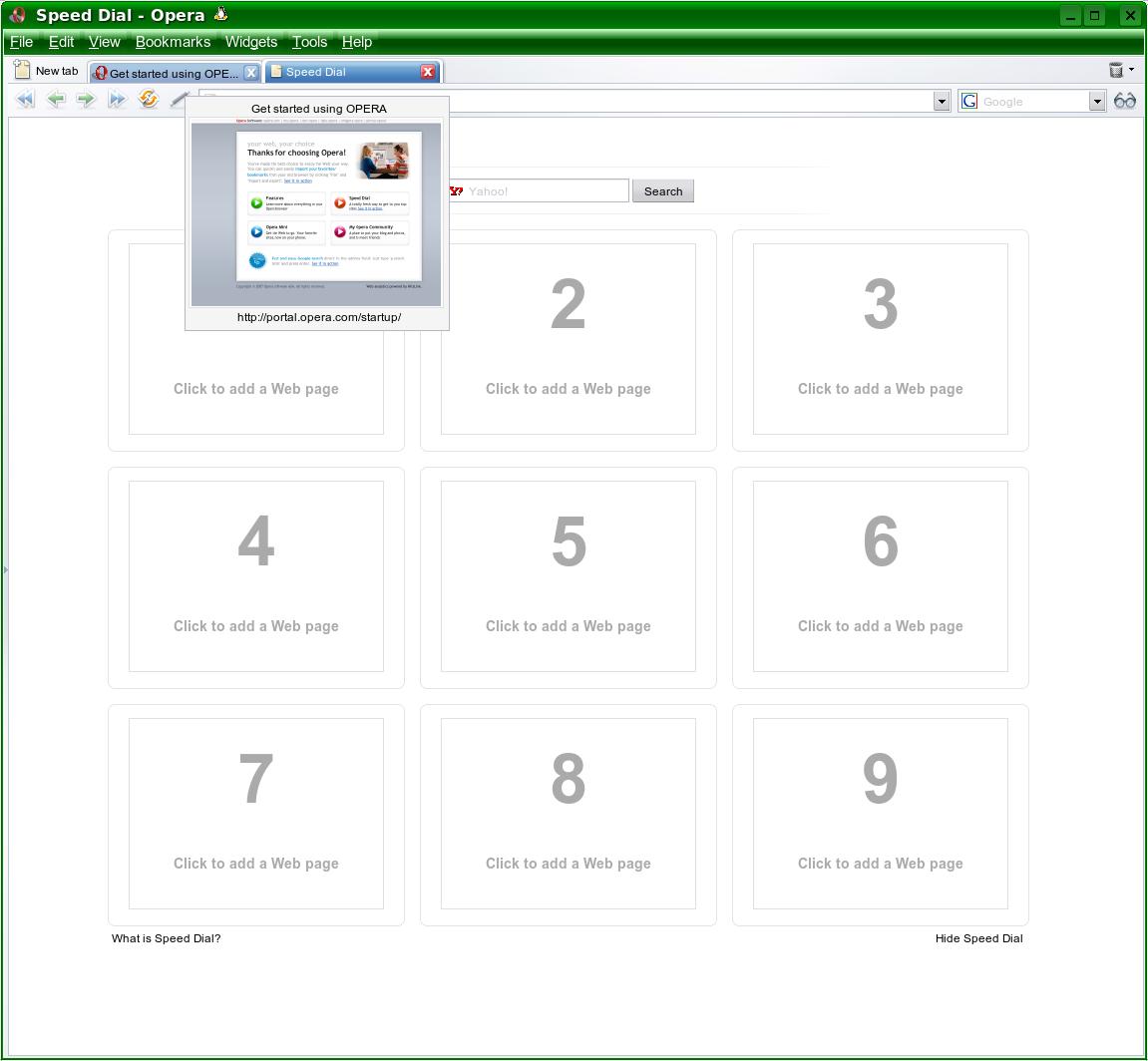Open the File menu
This screenshot has height=1061, width=1148.
(21, 42)
